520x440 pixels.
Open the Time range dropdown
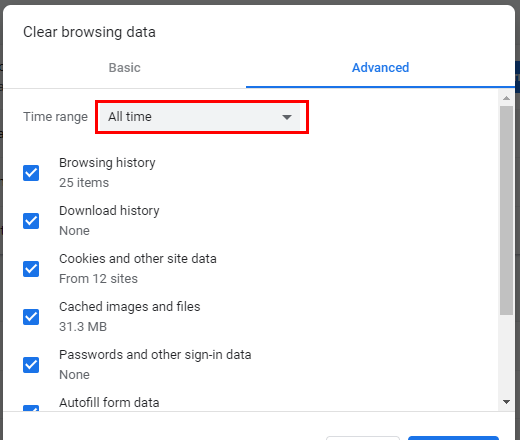[200, 117]
